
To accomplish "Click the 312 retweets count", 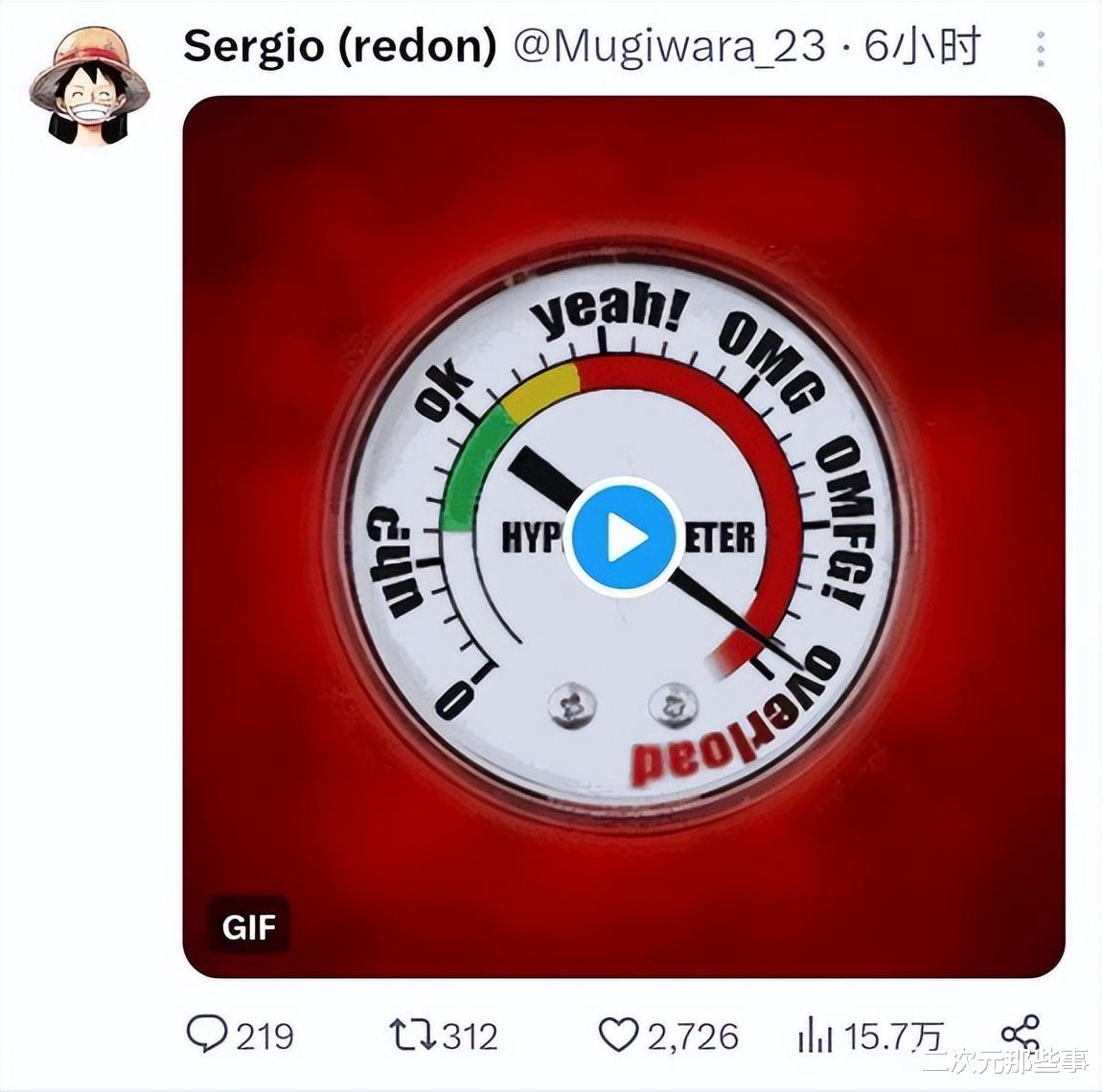I will pyautogui.click(x=469, y=1036).
